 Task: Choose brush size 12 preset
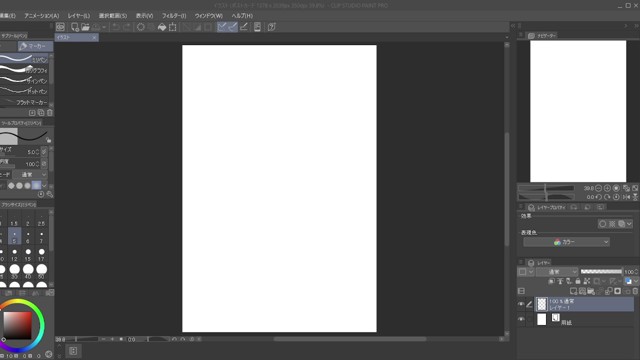pyautogui.click(x=14, y=255)
